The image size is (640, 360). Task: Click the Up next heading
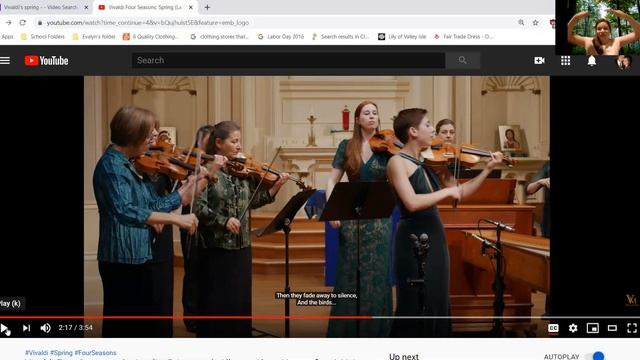click(x=404, y=356)
